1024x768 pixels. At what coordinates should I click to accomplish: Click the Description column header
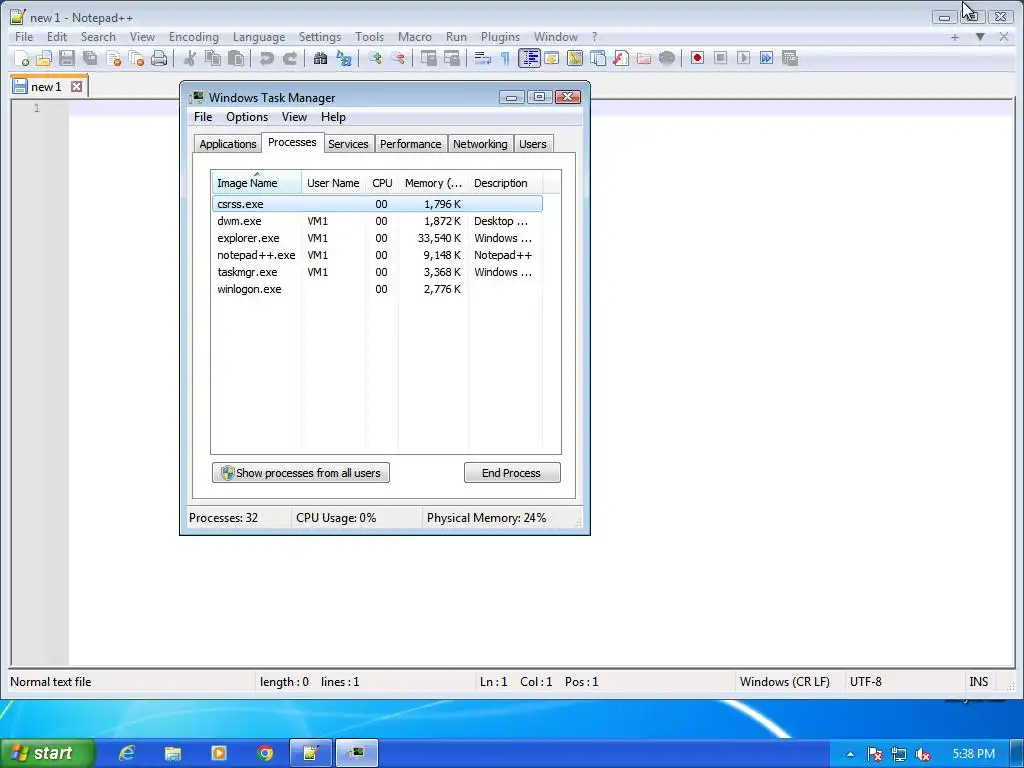pos(505,183)
